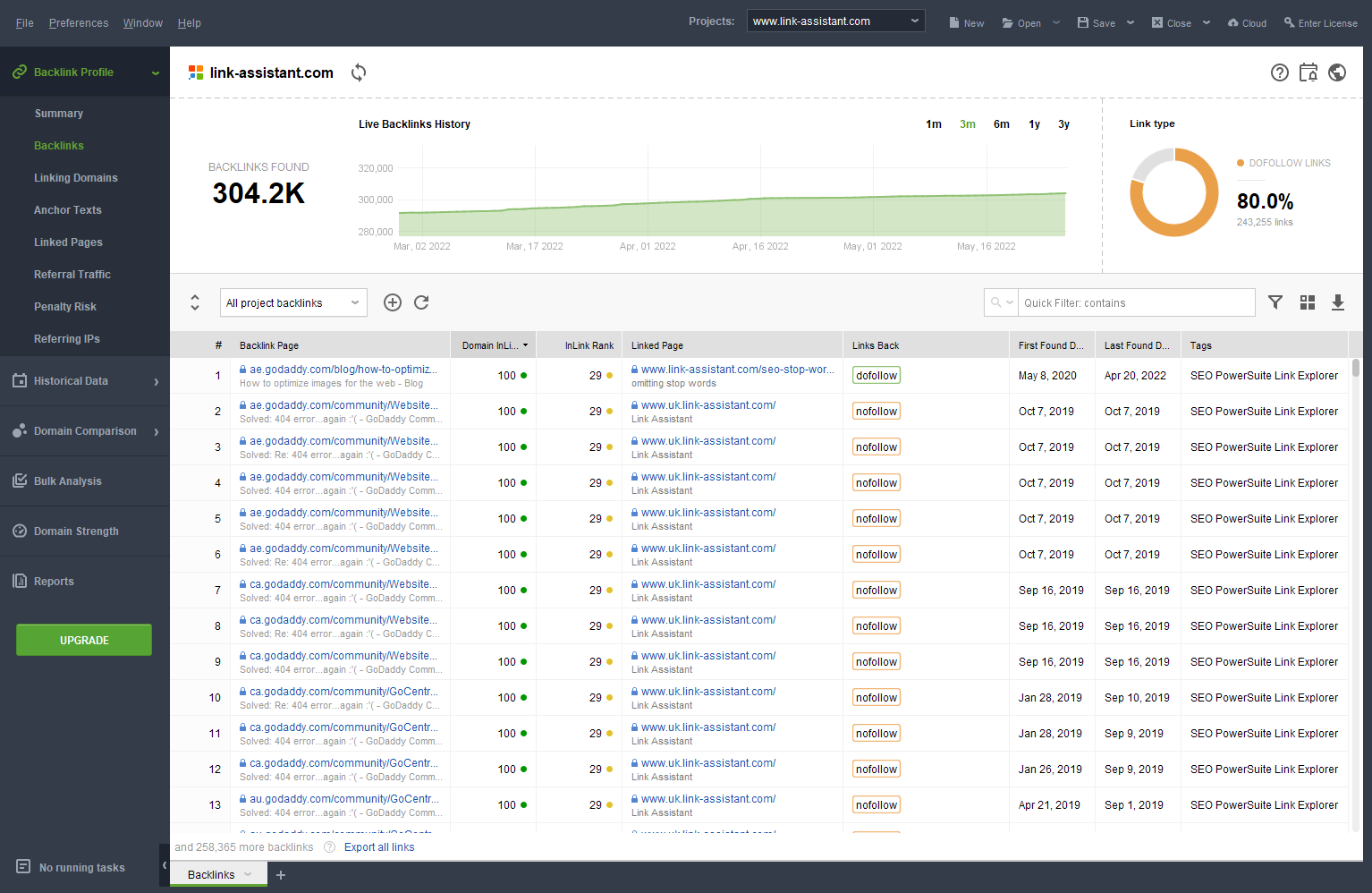Click the table vertical scrollbar
Viewport: 1372px width, 893px height.
pyautogui.click(x=1356, y=368)
